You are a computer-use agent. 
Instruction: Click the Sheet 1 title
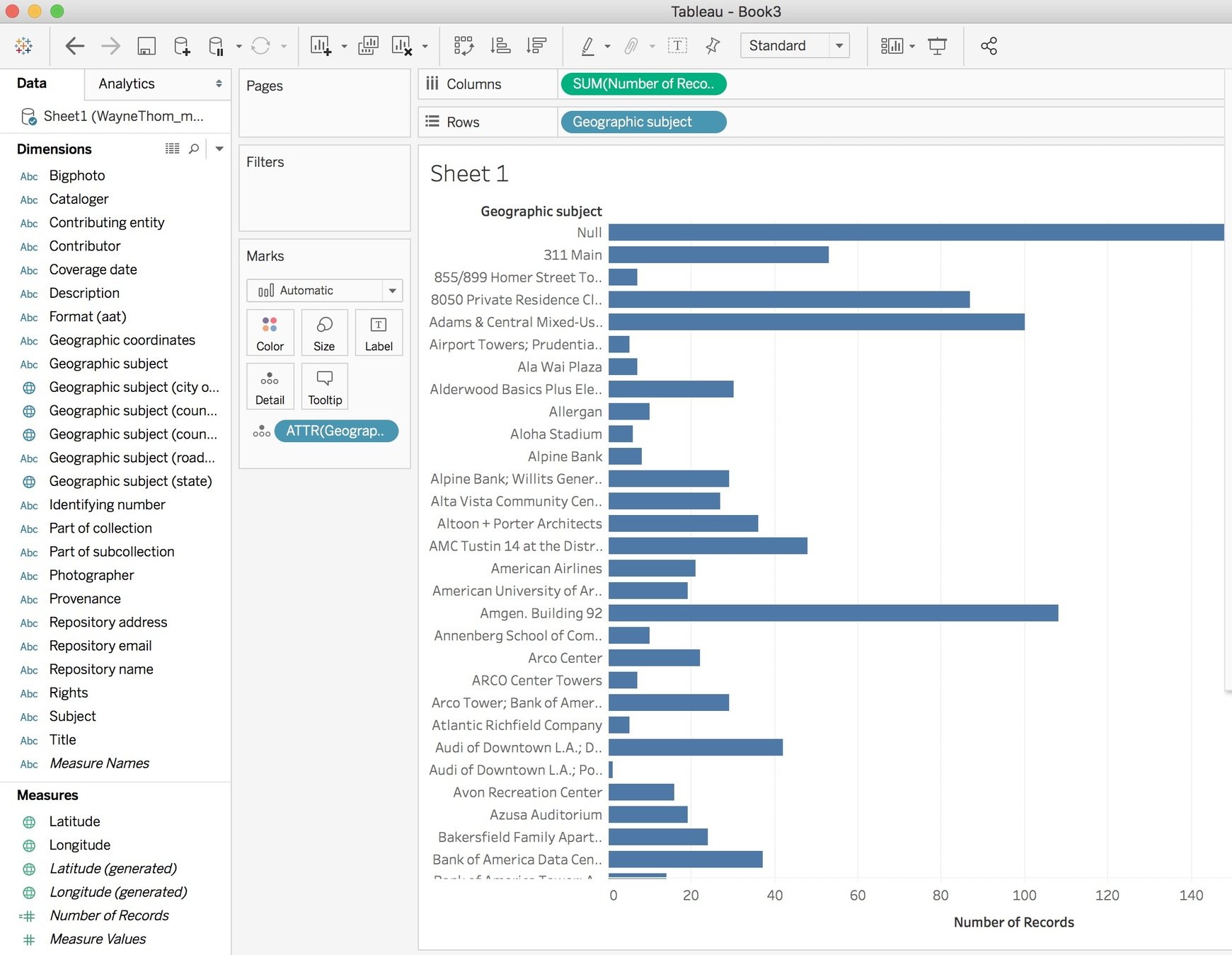[x=469, y=173]
